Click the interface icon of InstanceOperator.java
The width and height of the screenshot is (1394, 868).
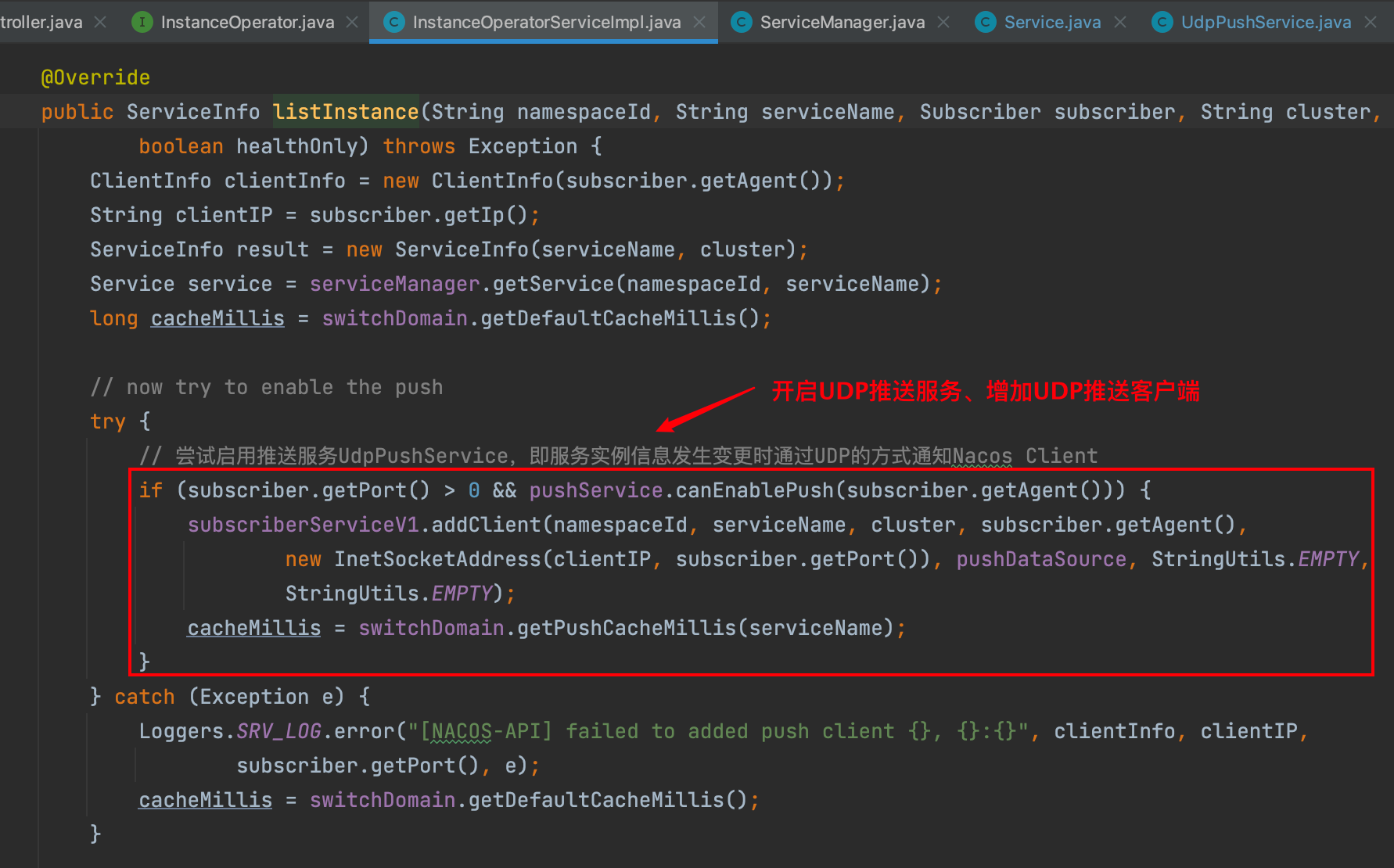point(142,22)
